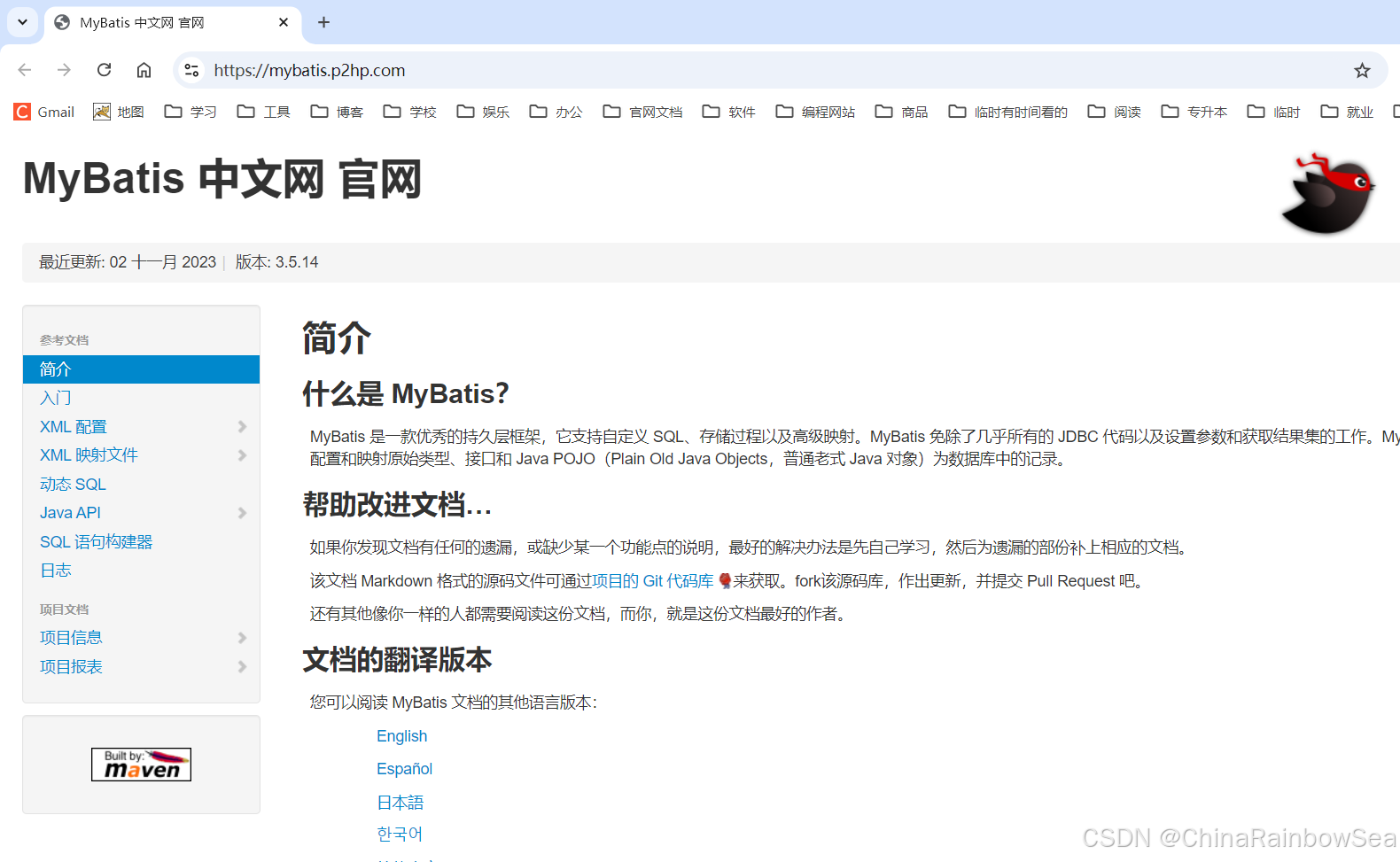
Task: Click the Built by Maven badge
Action: [141, 765]
